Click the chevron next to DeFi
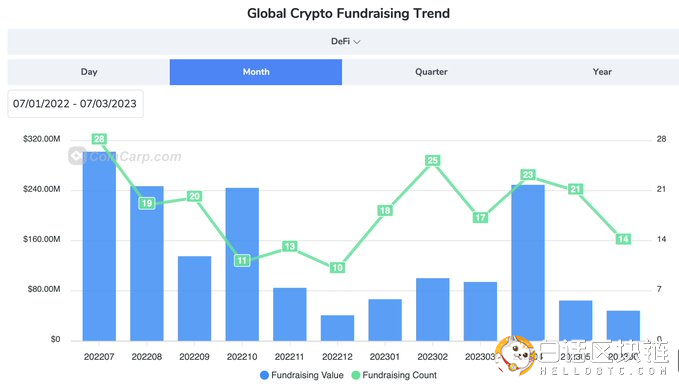The width and height of the screenshot is (679, 384). 357,42
